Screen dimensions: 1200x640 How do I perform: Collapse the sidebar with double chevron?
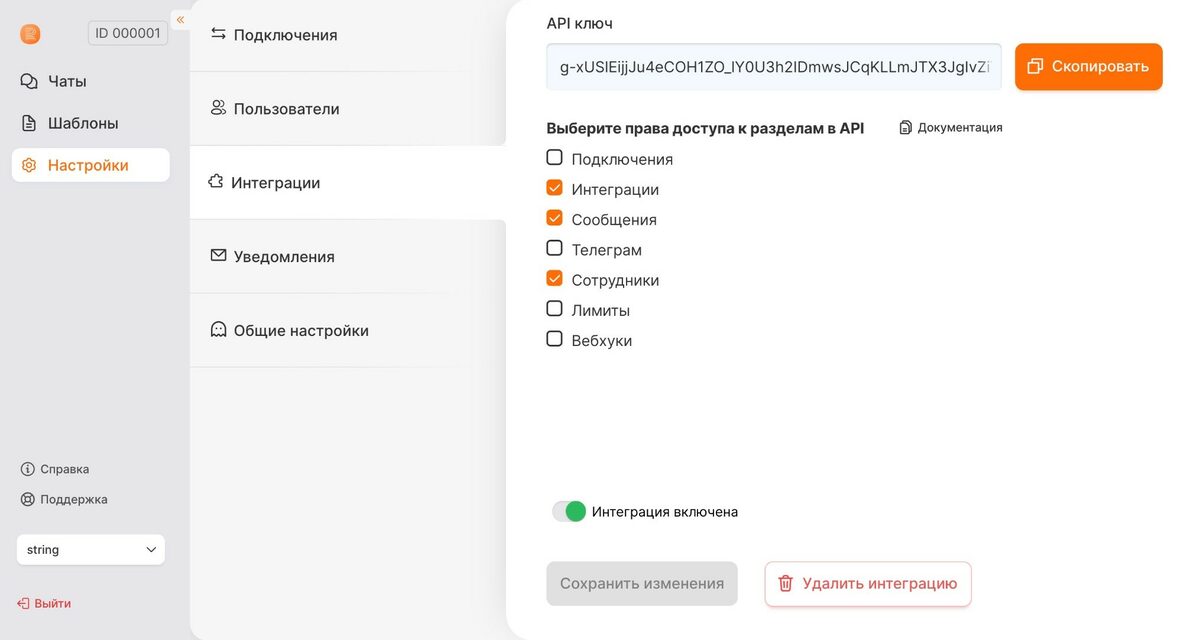pyautogui.click(x=180, y=20)
